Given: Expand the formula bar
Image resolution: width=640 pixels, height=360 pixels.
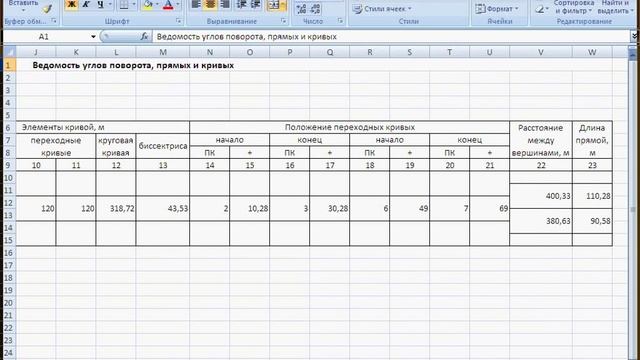Looking at the screenshot, I should (x=634, y=36).
